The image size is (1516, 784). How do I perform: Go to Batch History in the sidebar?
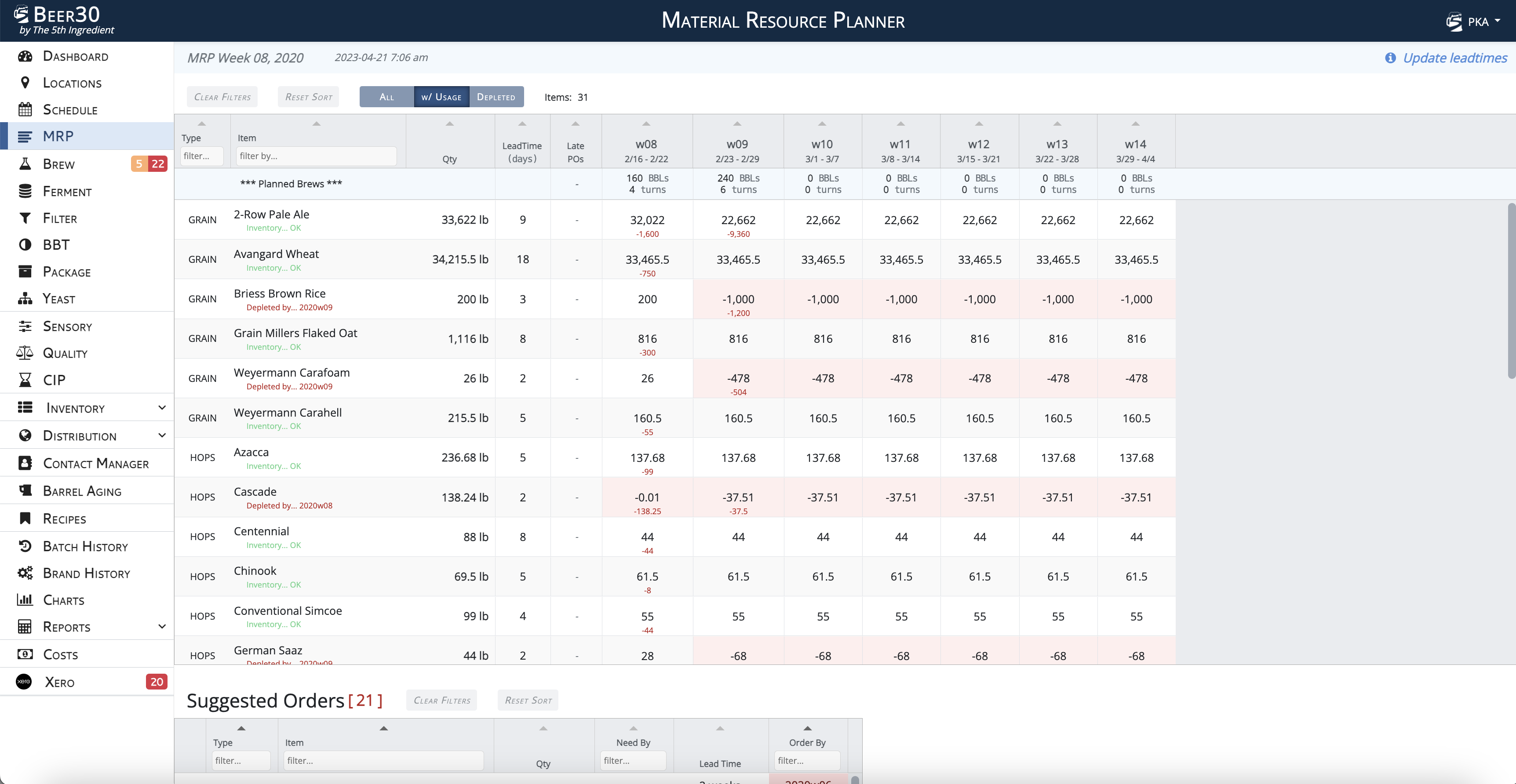[85, 546]
